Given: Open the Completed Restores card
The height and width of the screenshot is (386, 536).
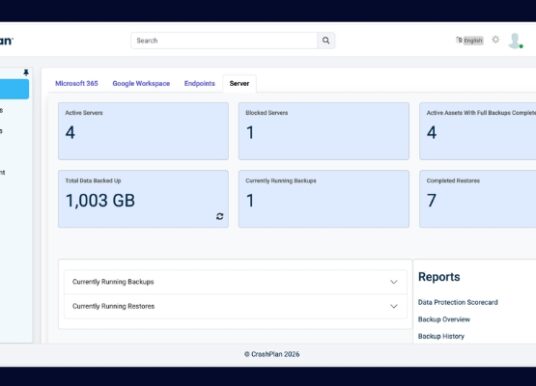Looking at the screenshot, I should coord(478,199).
